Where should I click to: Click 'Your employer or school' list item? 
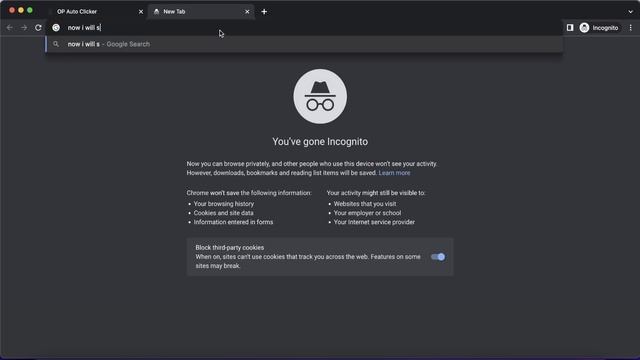(367, 213)
